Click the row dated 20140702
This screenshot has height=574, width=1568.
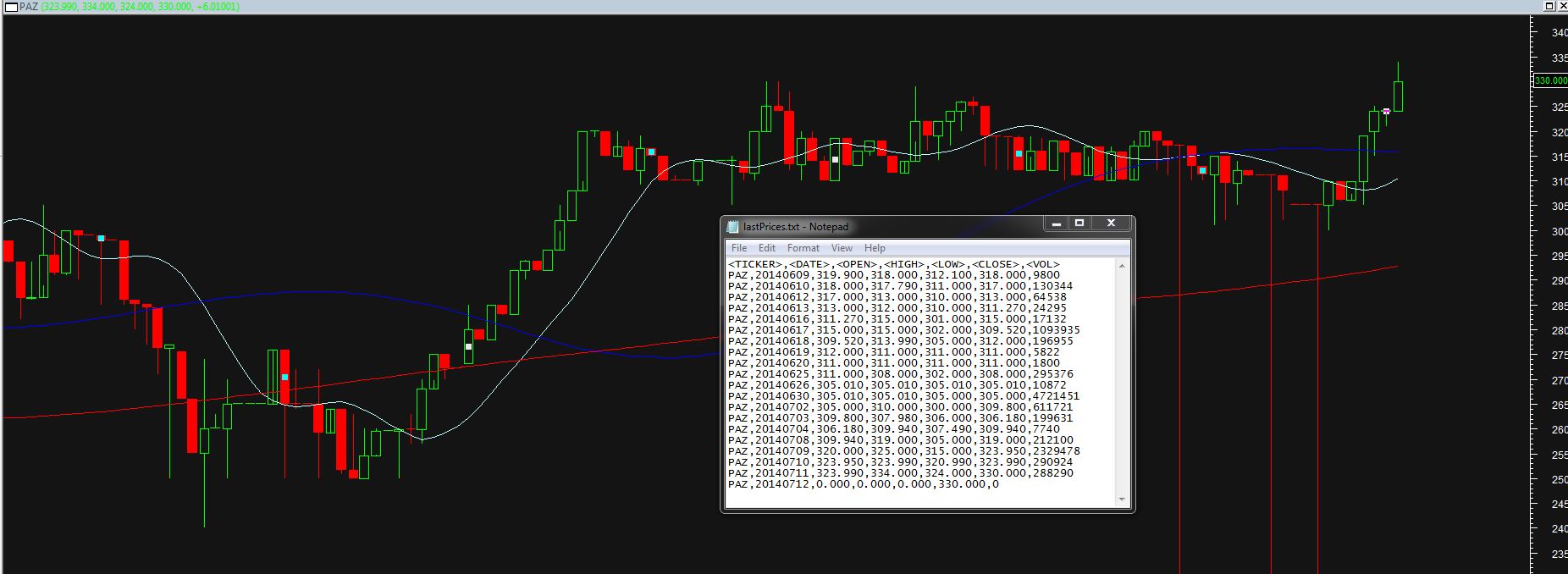point(900,407)
